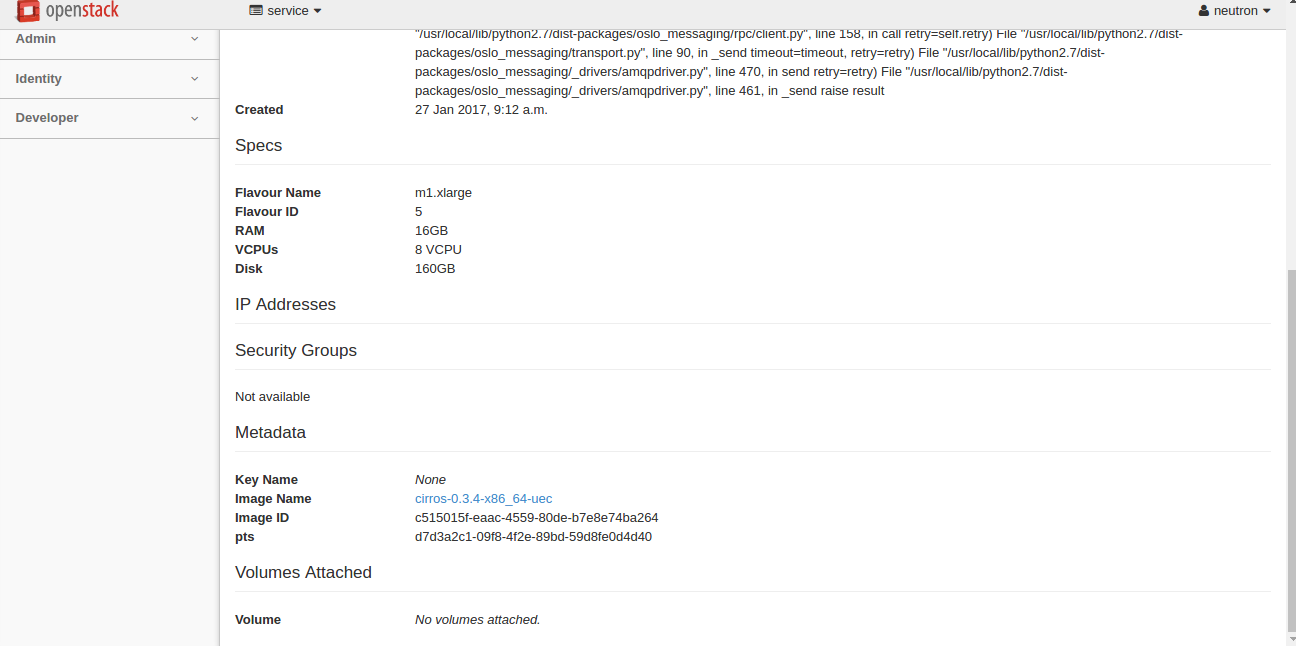1296x646 pixels.
Task: Click the Flavour Name label
Action: (x=278, y=193)
